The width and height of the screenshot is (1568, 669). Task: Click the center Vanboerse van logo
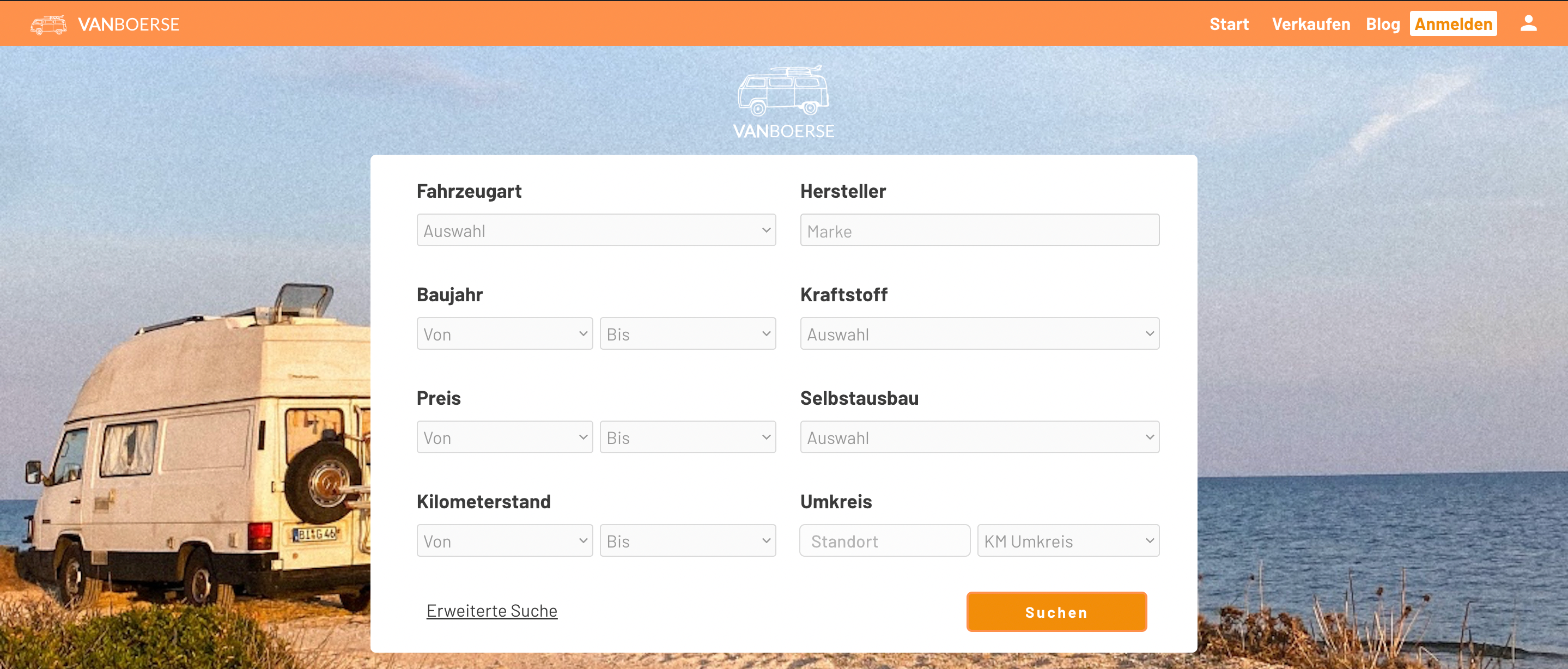coord(783,92)
